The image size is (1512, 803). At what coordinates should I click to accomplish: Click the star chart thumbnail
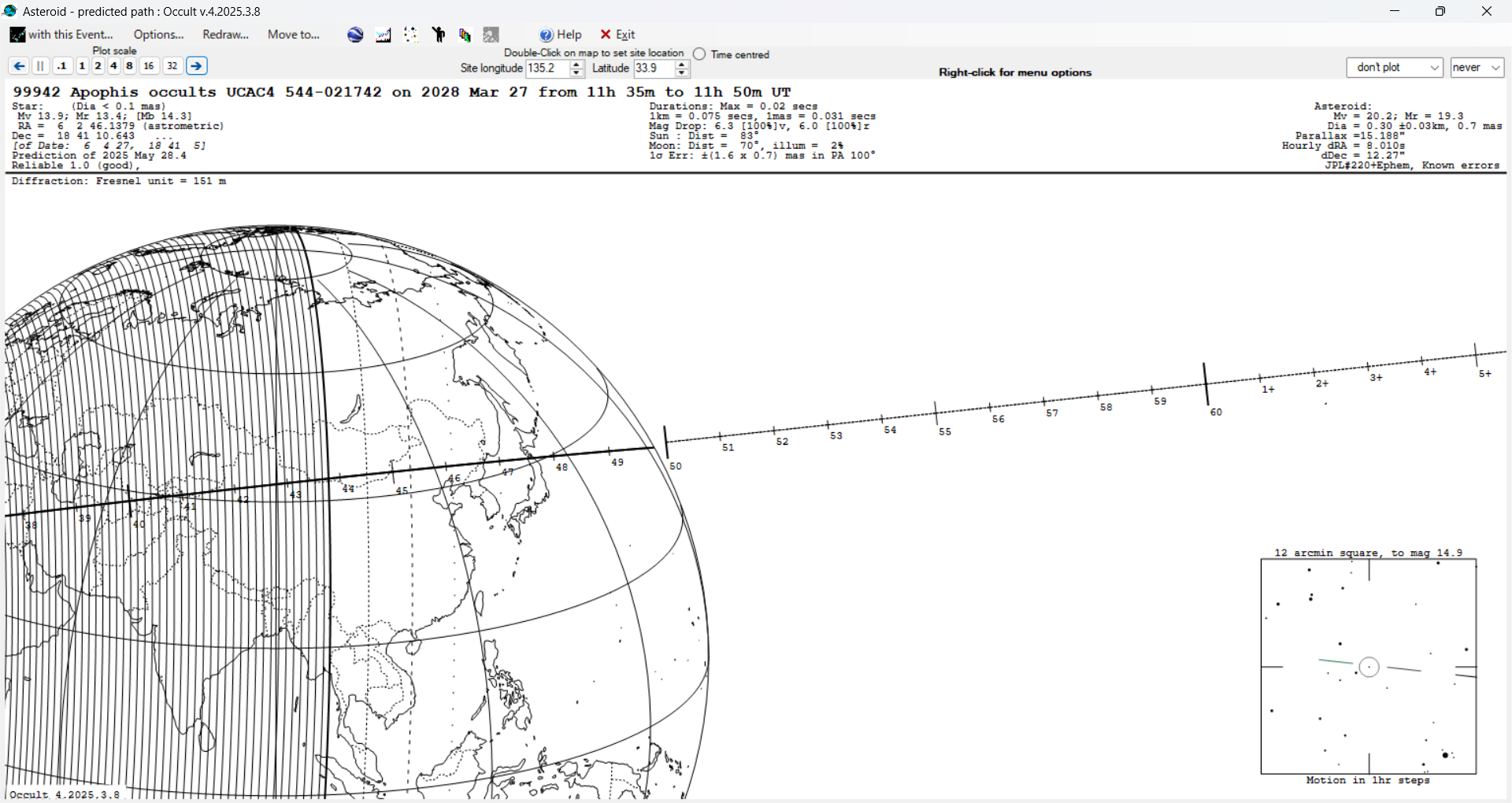1369,667
